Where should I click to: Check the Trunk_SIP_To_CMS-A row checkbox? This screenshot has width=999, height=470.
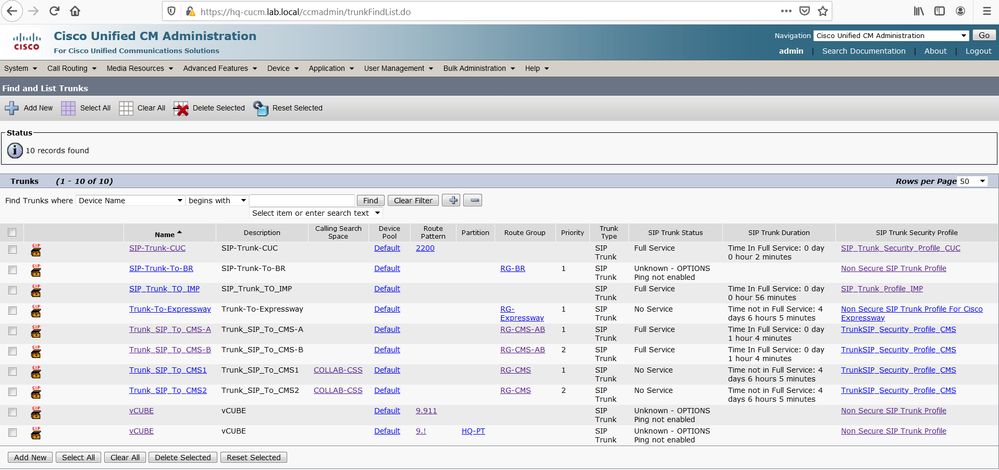pyautogui.click(x=12, y=331)
